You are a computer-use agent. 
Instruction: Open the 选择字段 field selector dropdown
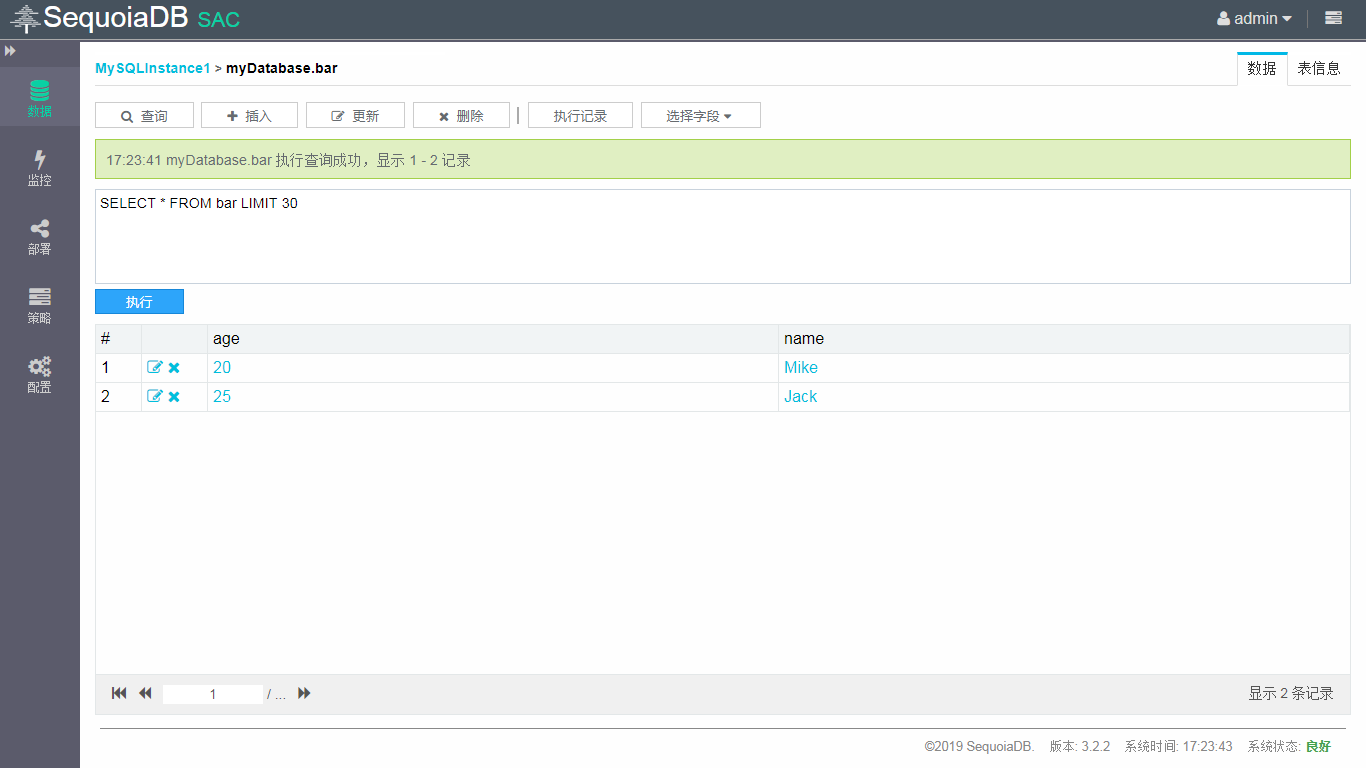pos(700,116)
